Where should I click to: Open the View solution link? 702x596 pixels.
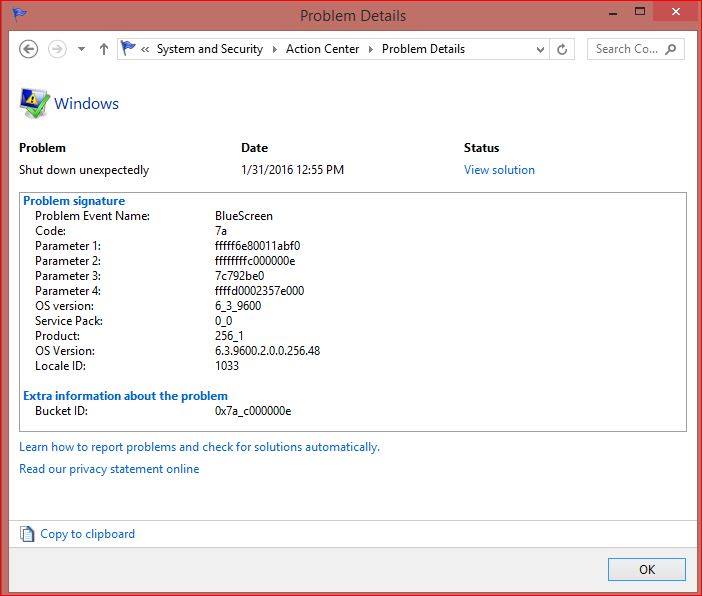pos(499,170)
